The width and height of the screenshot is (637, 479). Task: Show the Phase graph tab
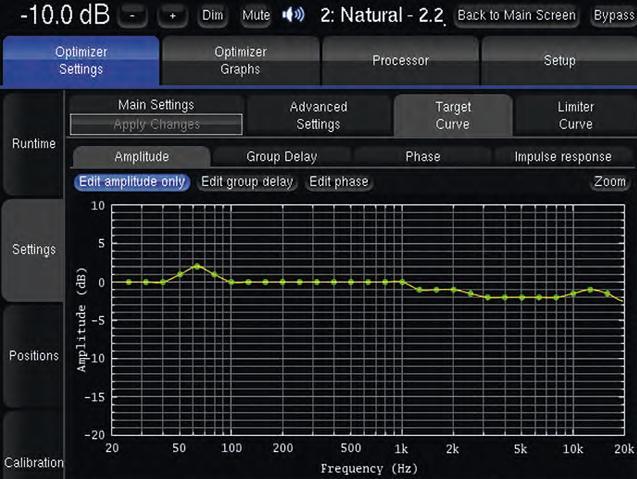coord(422,156)
